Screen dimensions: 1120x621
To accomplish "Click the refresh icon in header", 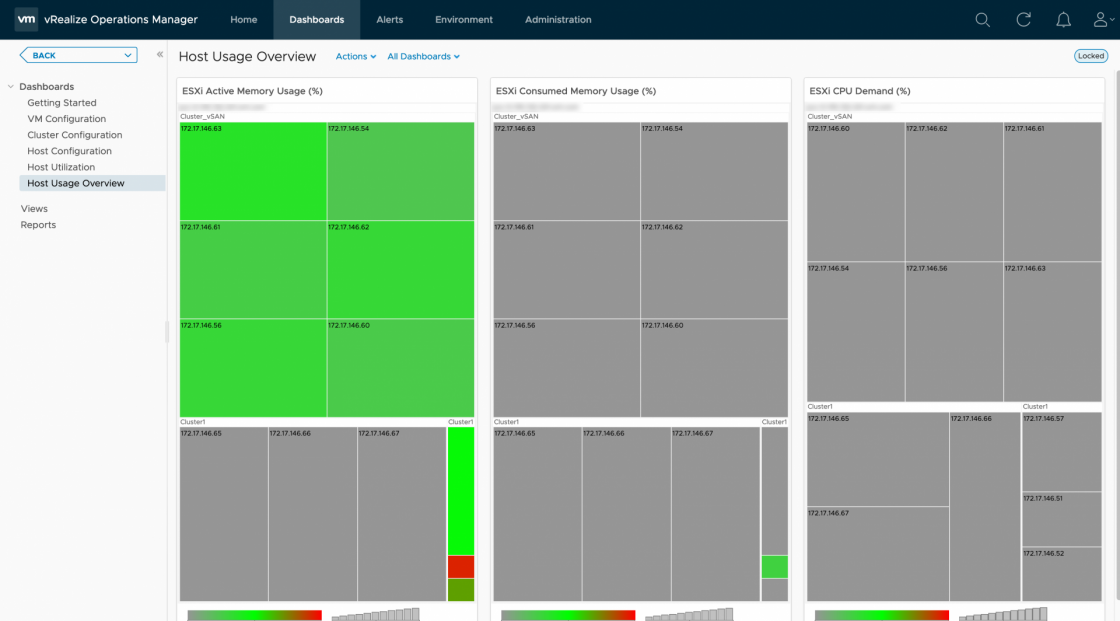I will [1023, 20].
